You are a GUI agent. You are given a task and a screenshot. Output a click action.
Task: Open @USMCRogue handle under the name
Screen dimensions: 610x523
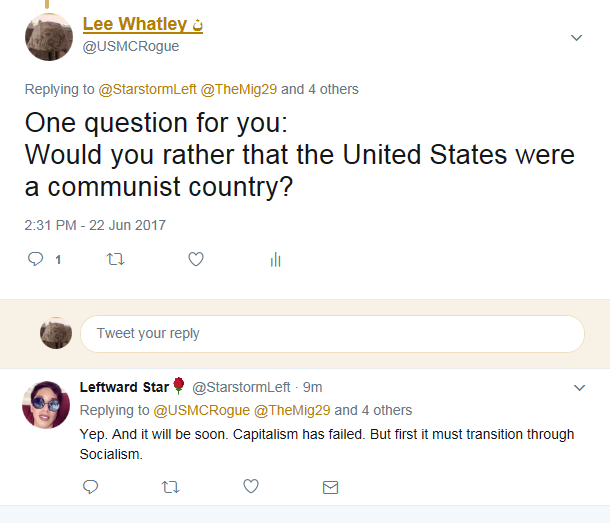131,46
